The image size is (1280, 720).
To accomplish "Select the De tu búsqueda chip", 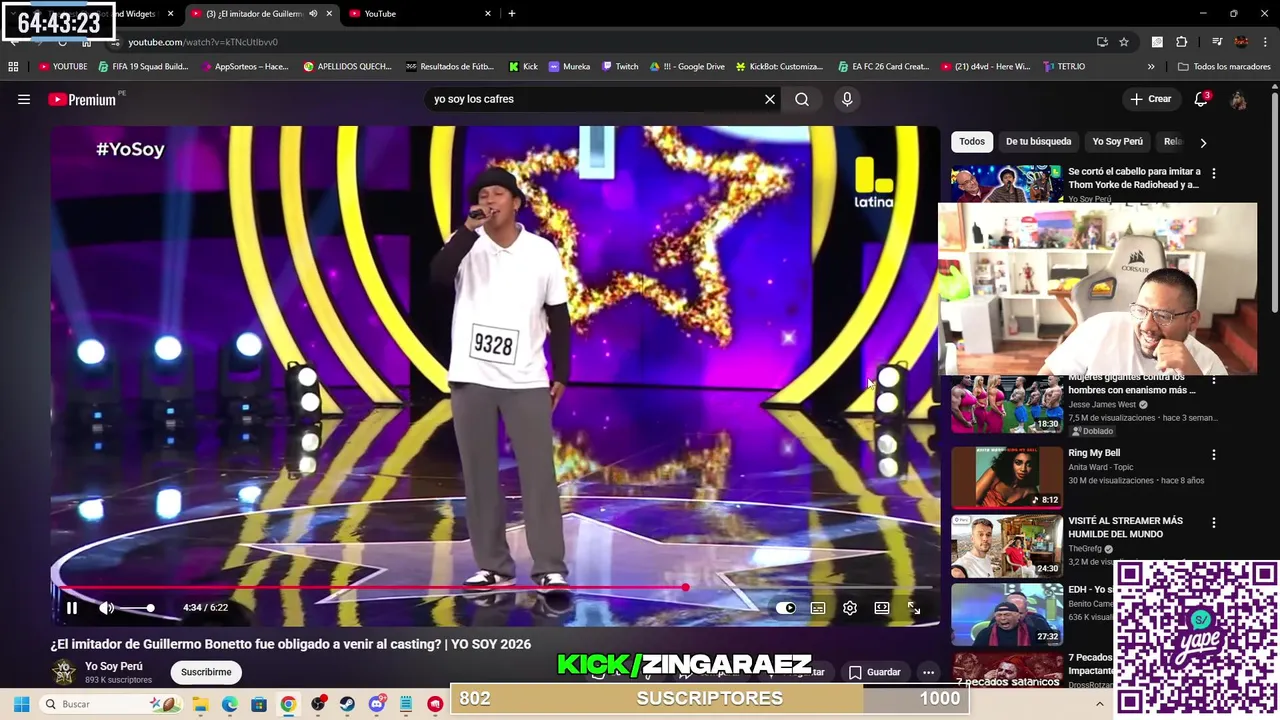I will tap(1038, 141).
